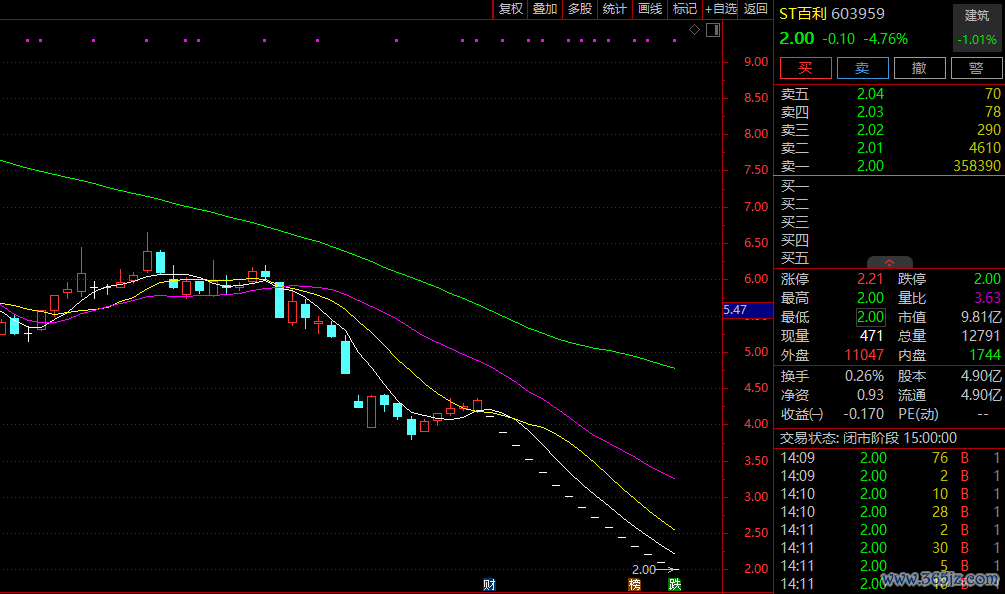Click the -4.76% change percentage
The width and height of the screenshot is (1005, 594).
(x=885, y=39)
